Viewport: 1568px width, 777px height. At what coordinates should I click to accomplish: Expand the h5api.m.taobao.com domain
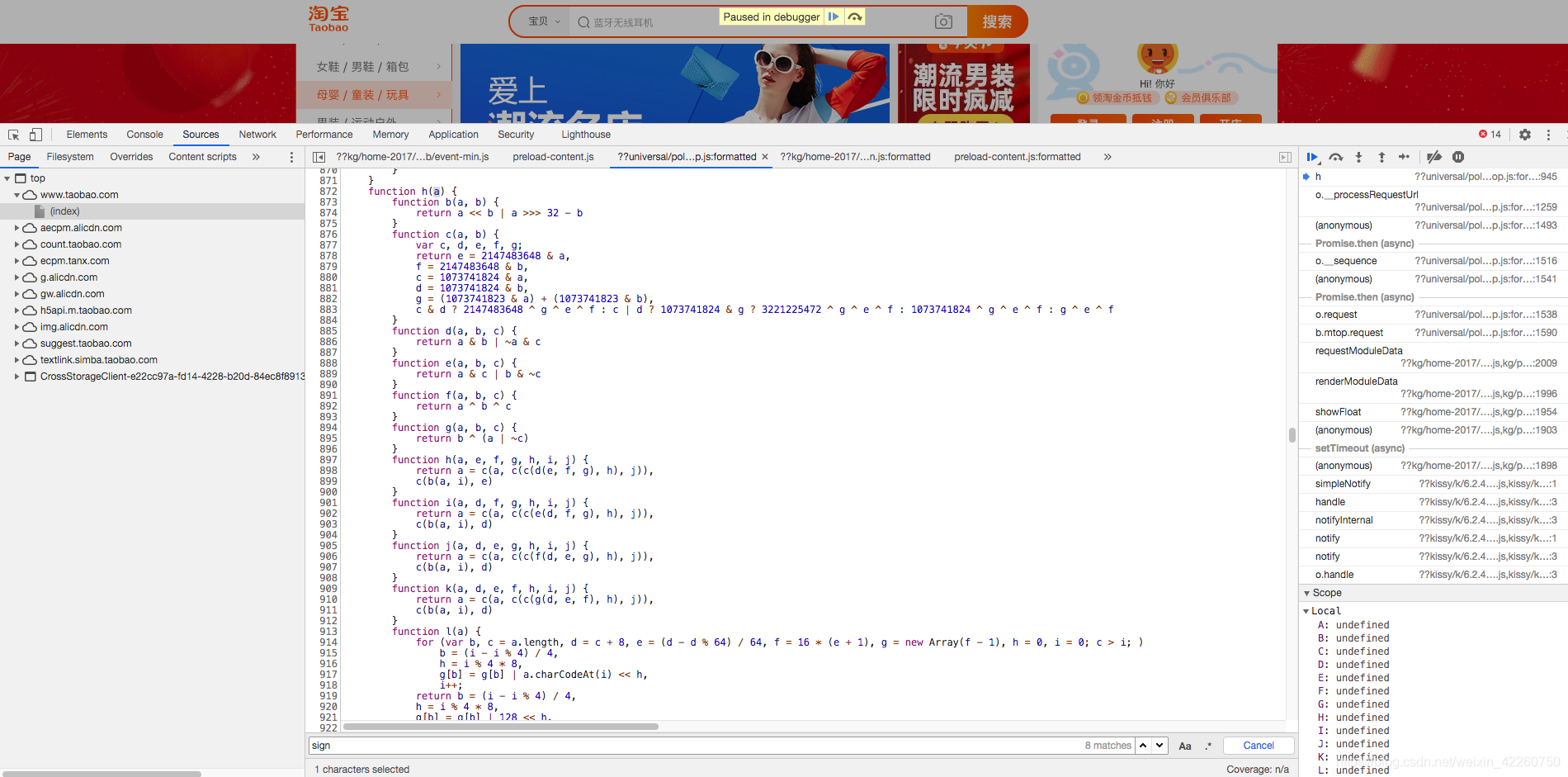[17, 310]
